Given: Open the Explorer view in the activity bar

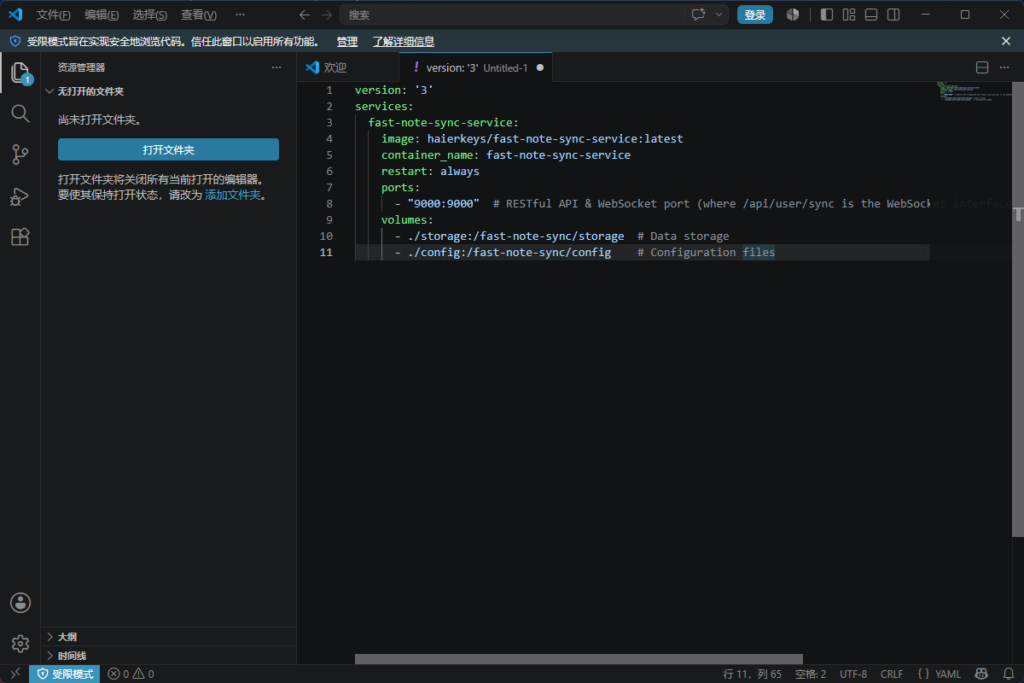Looking at the screenshot, I should [x=20, y=72].
